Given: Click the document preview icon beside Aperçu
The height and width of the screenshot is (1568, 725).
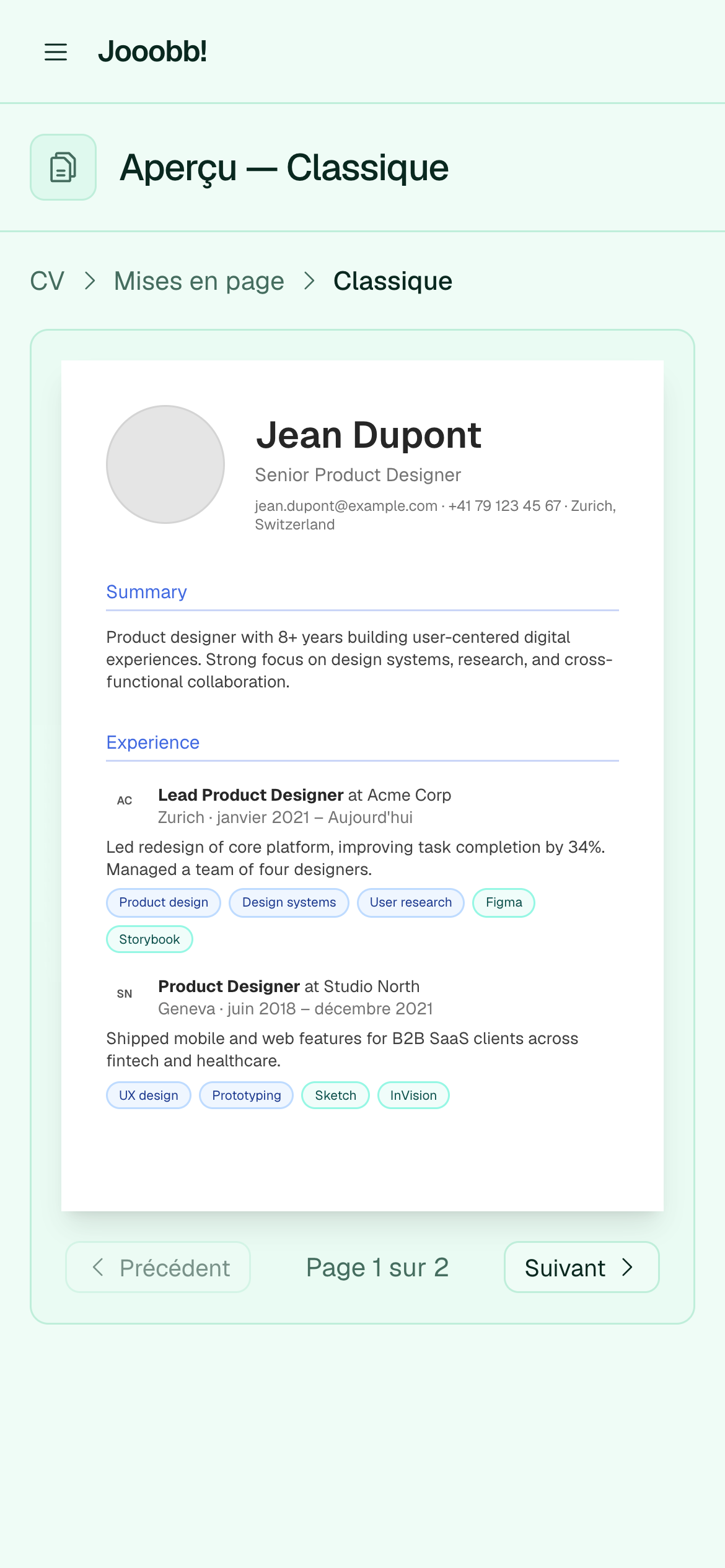Looking at the screenshot, I should 63,167.
